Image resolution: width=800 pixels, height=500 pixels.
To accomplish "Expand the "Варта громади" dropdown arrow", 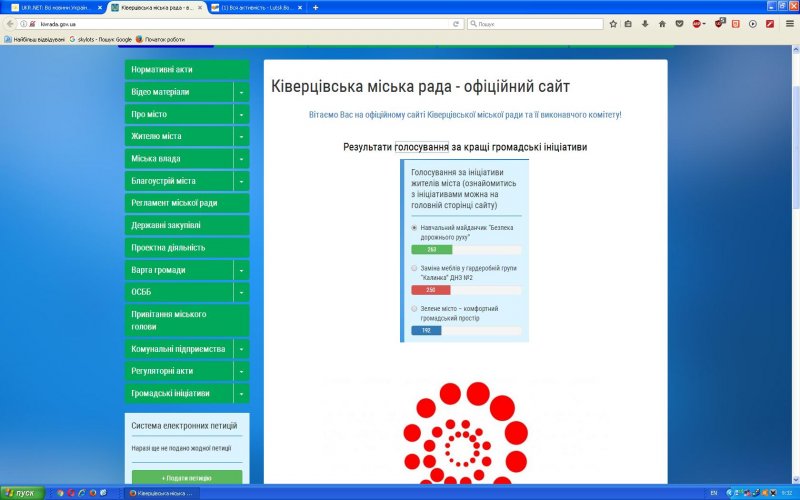I will (x=241, y=270).
